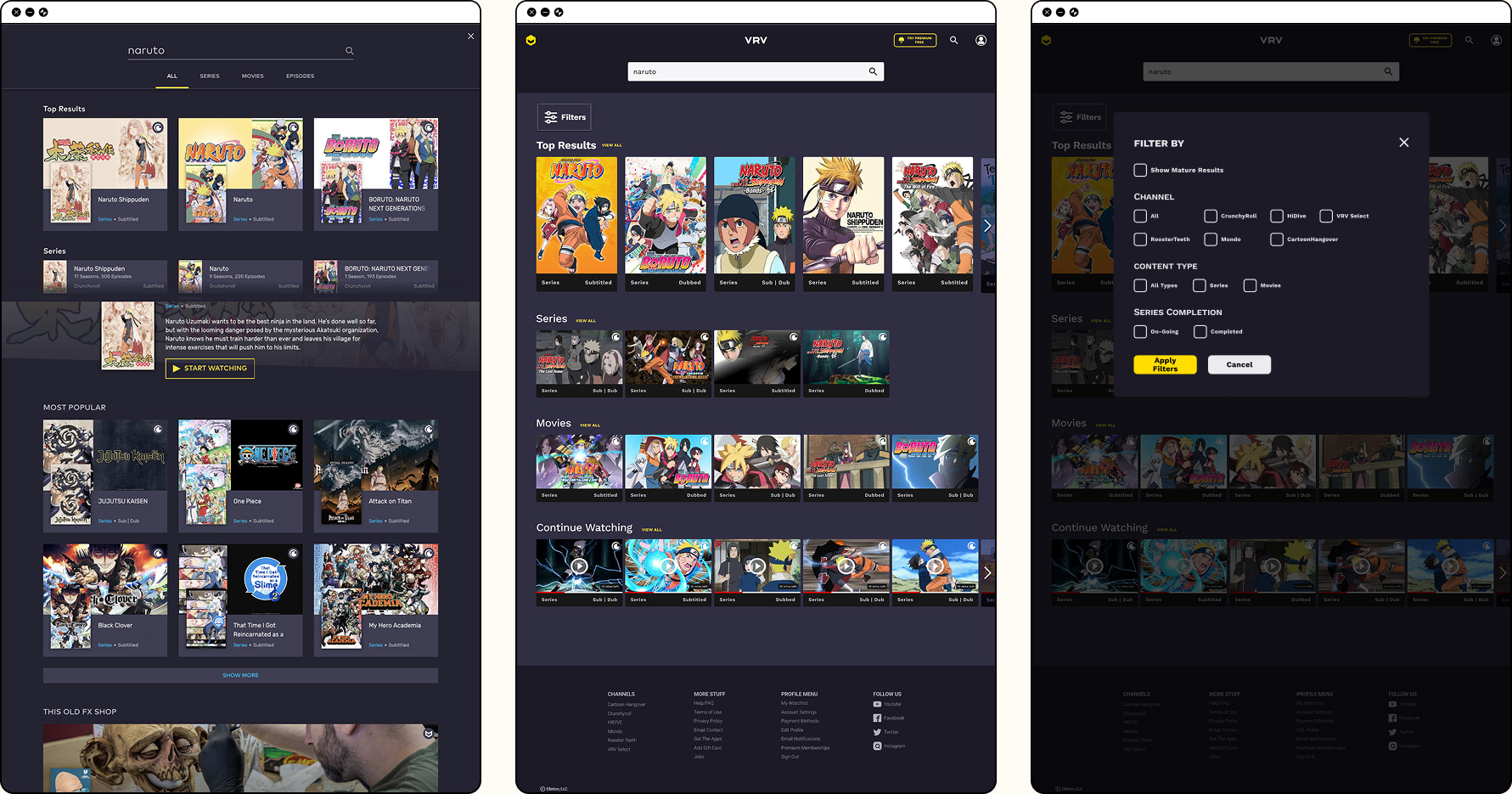Close the left search overlay with the X
The image size is (1512, 794).
pos(470,37)
